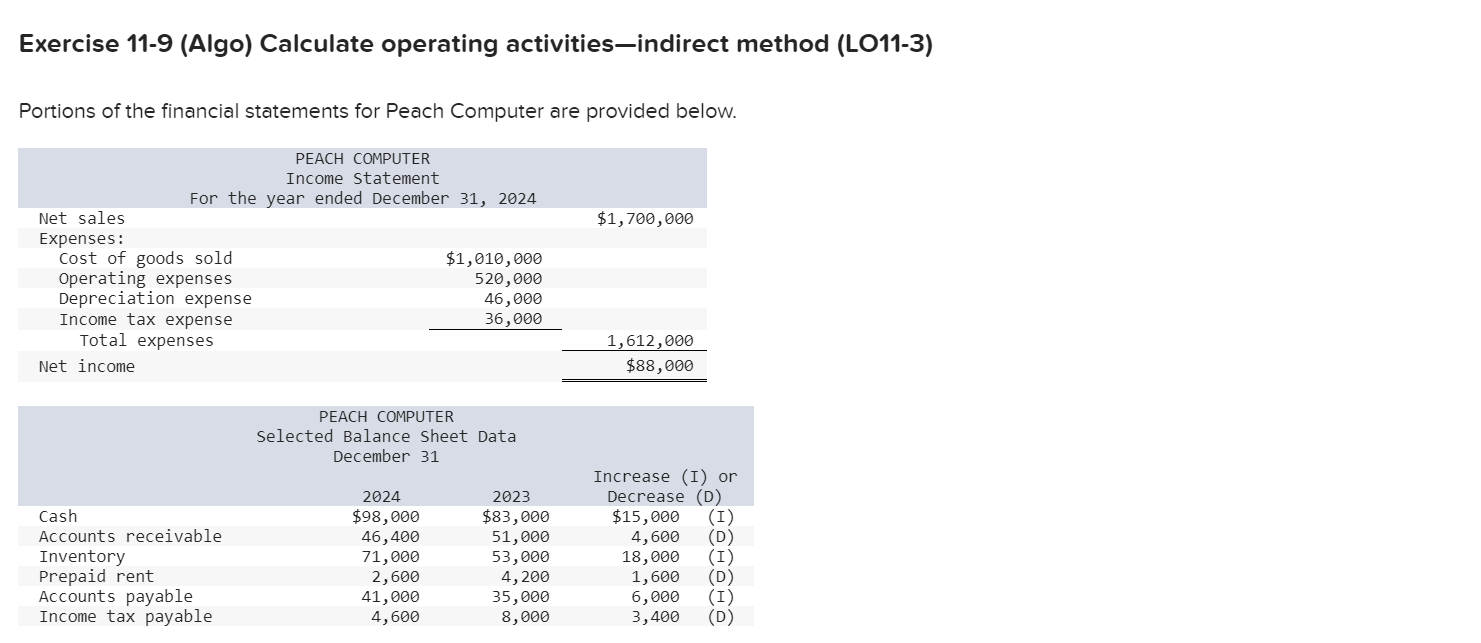
Task: Click the 71,000 inventory 2024 value
Action: click(391, 556)
